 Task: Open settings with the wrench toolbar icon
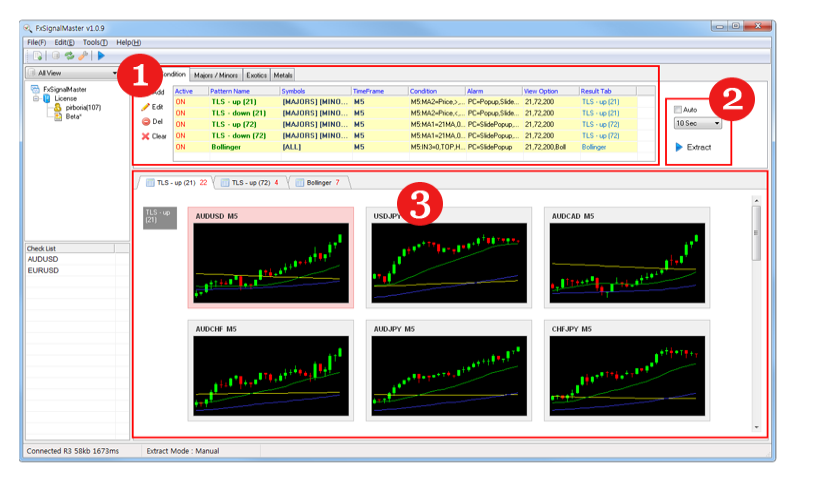point(83,56)
